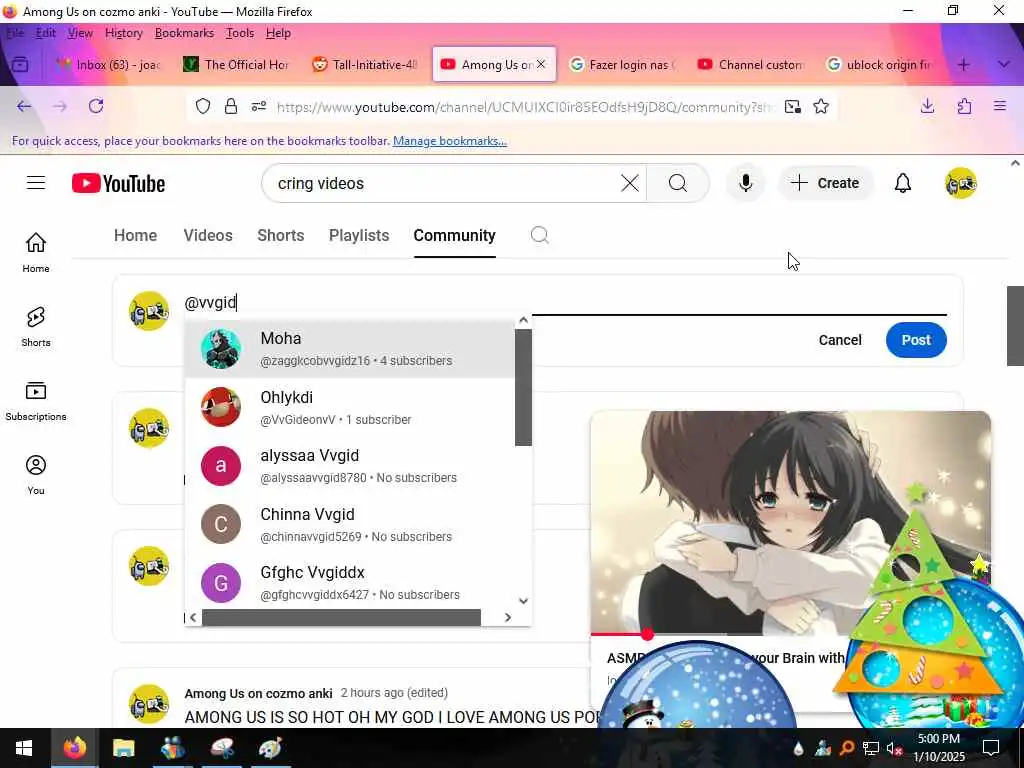1024x768 pixels.
Task: Click the video progress bar scrubber
Action: click(x=647, y=633)
